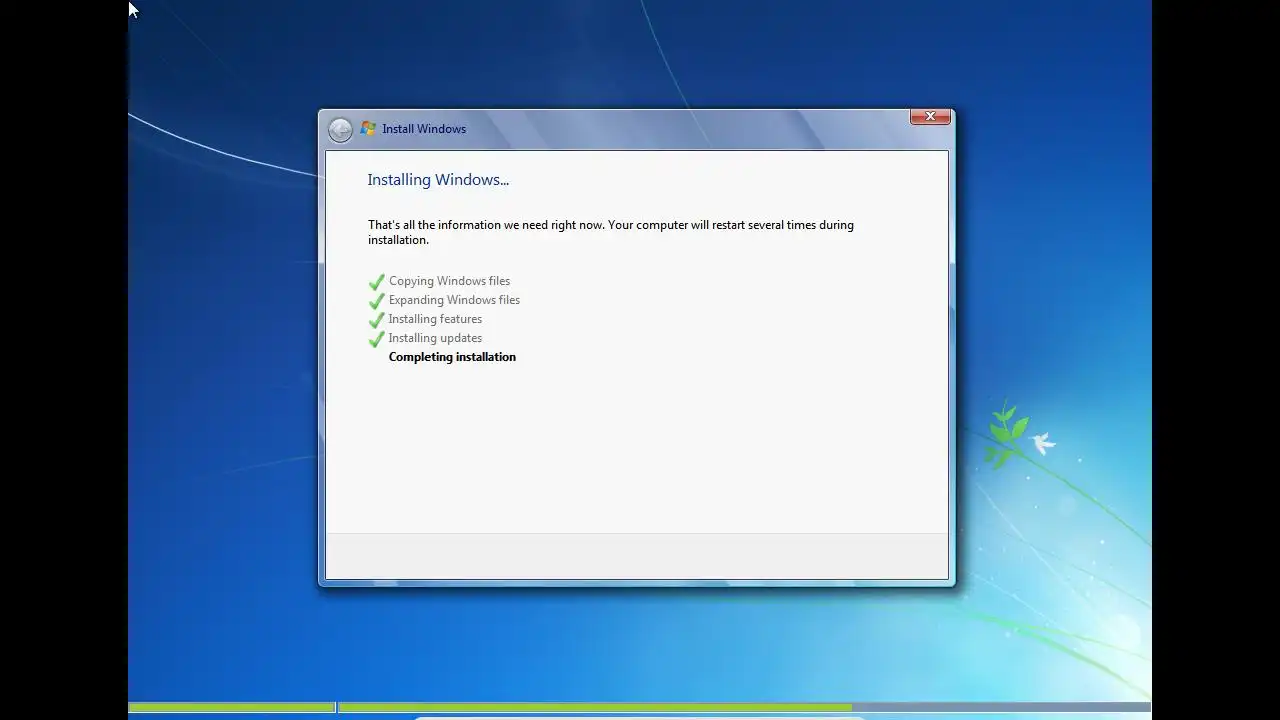
Task: Select the 'Copying Windows files' step text
Action: (449, 281)
